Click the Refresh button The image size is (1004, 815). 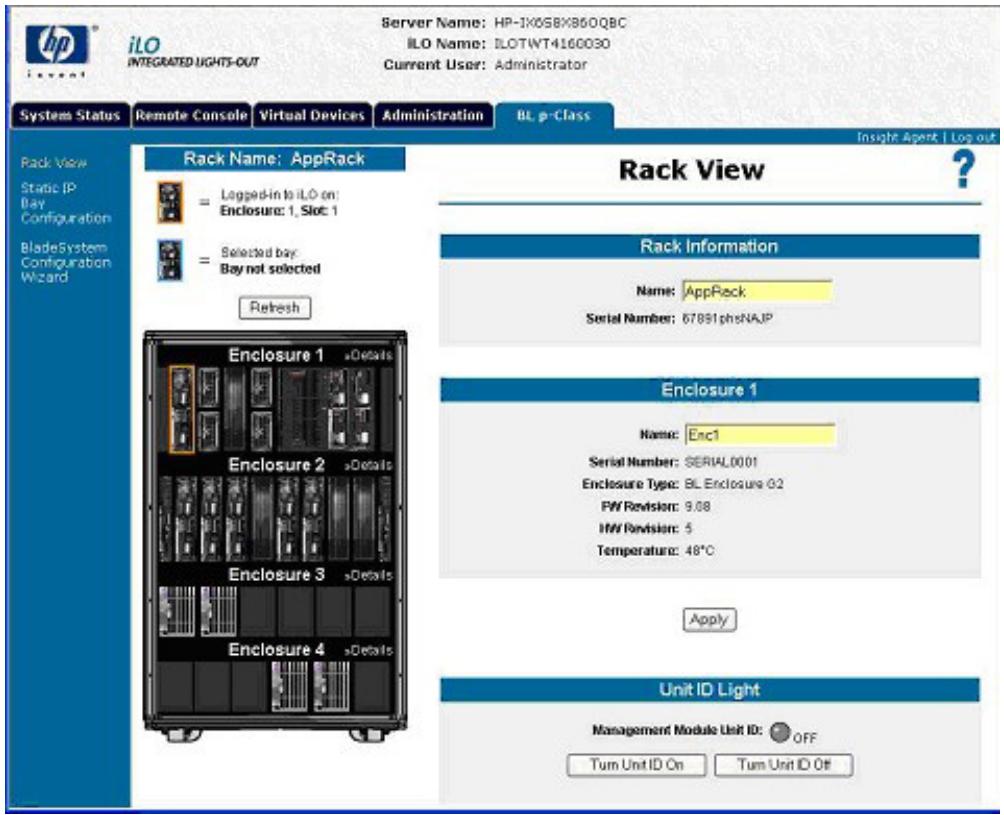[x=275, y=308]
